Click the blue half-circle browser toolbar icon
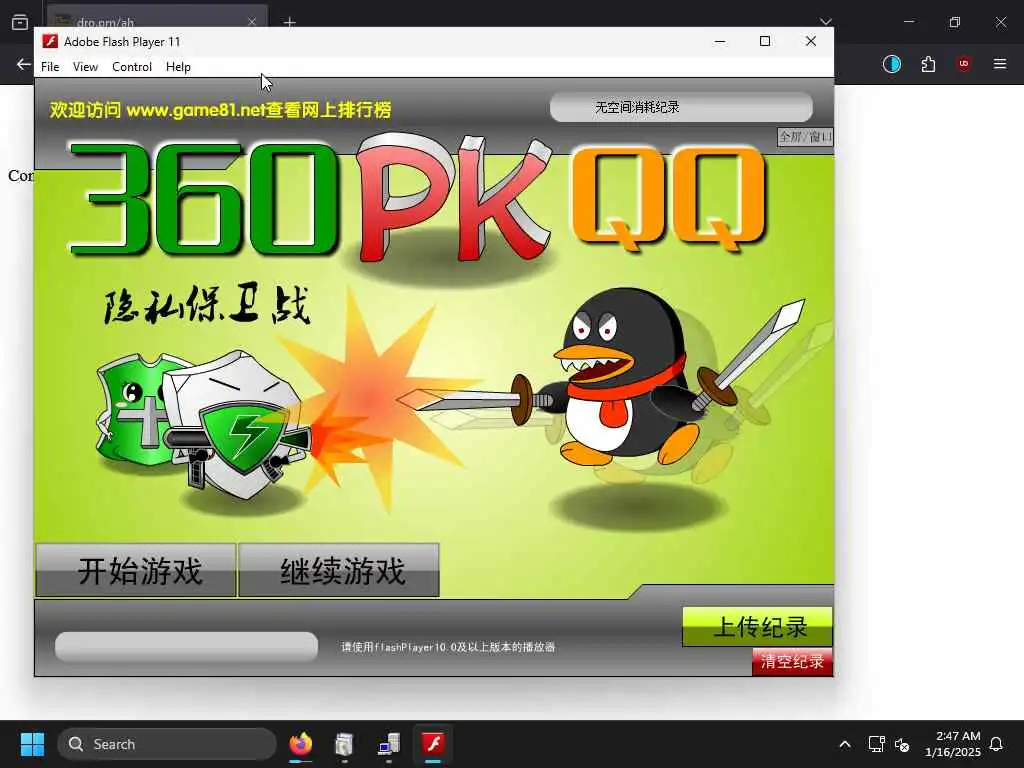 tap(891, 64)
